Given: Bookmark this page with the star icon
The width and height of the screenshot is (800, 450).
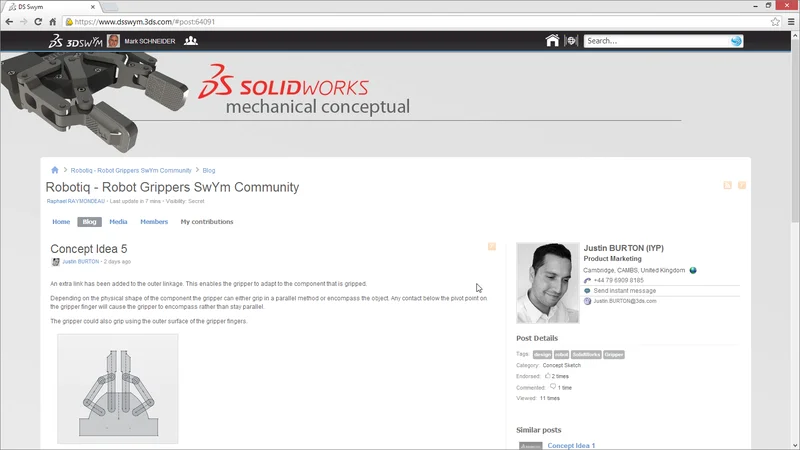Looking at the screenshot, I should click(x=775, y=21).
